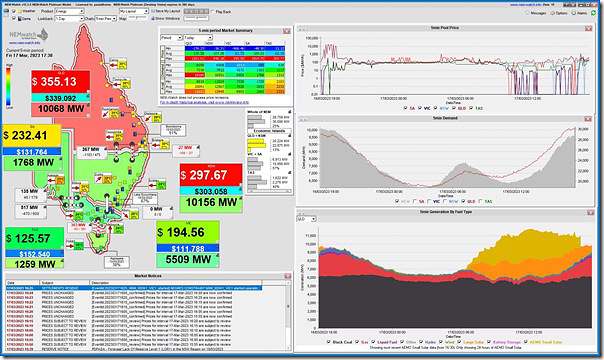Click the 267 MW interconnector flow box
604x360 pixels.
(x=91, y=152)
